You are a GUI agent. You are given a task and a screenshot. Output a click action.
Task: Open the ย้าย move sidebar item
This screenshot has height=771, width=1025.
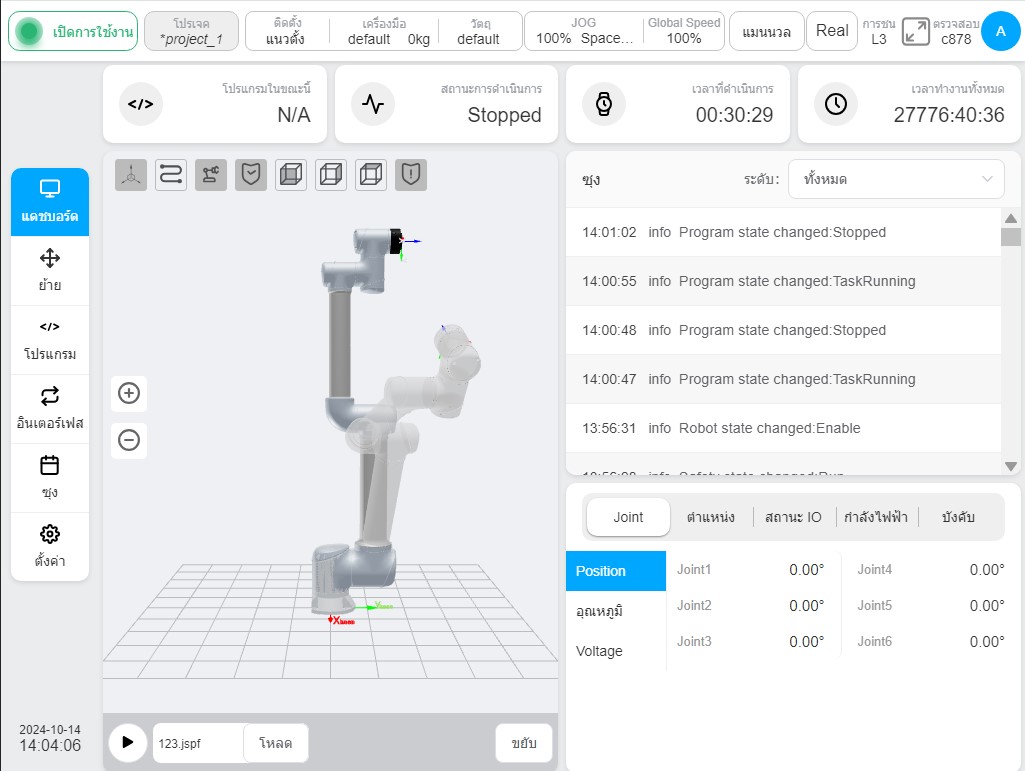[x=50, y=270]
